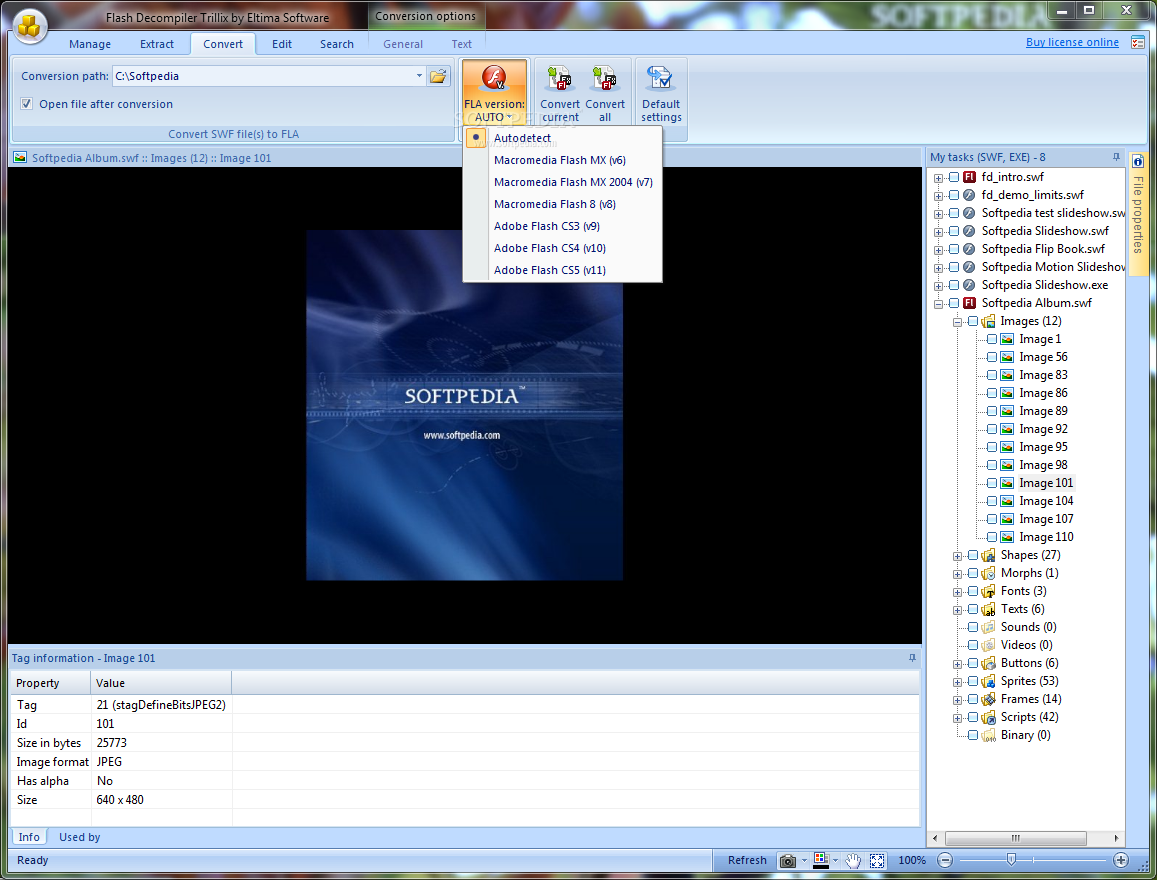
Task: Open the Conversion path dropdown
Action: pyautogui.click(x=419, y=76)
